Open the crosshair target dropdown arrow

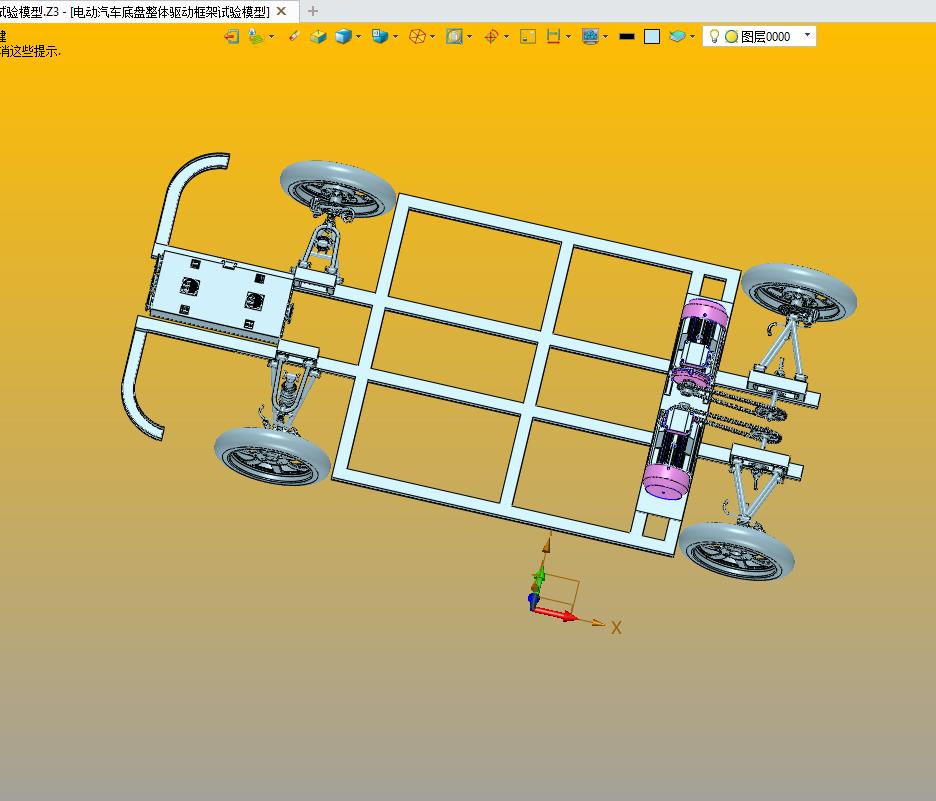[x=507, y=37]
